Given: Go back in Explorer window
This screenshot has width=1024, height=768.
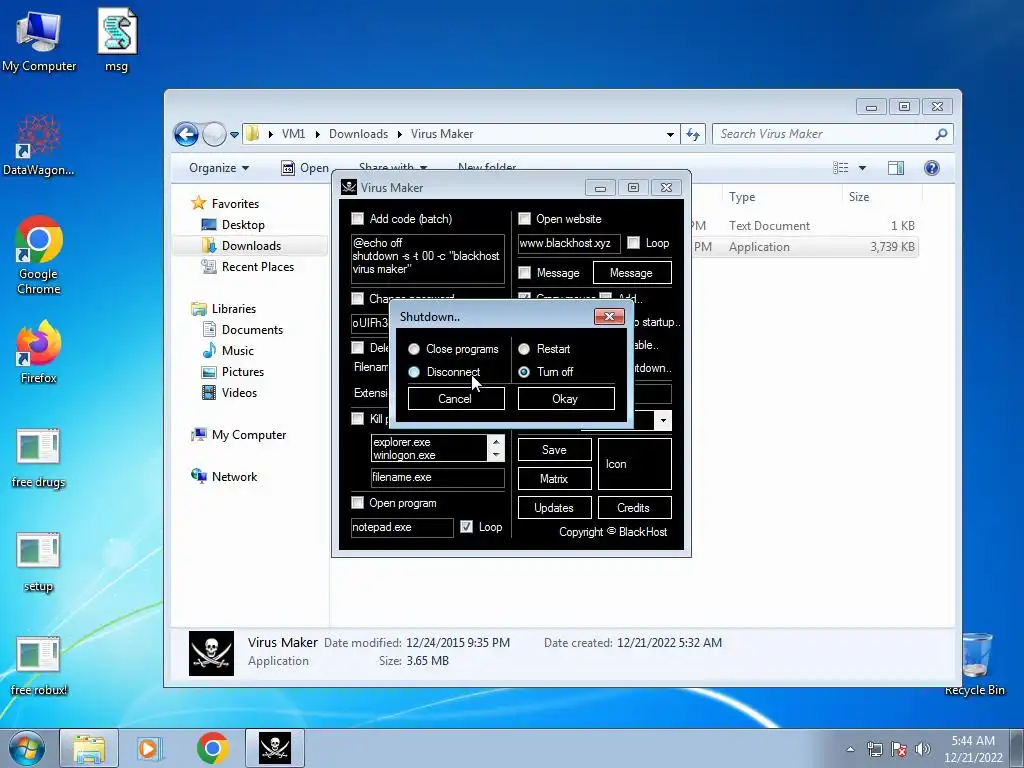Looking at the screenshot, I should click(x=186, y=135).
